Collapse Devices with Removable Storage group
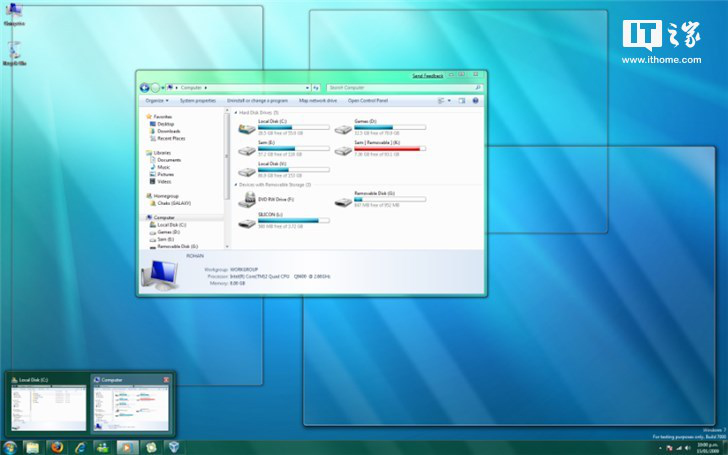Screen dimensions: 728x455 (235, 184)
